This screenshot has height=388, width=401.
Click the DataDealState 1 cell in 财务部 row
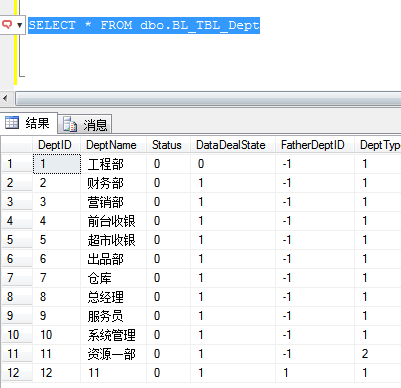[233, 183]
